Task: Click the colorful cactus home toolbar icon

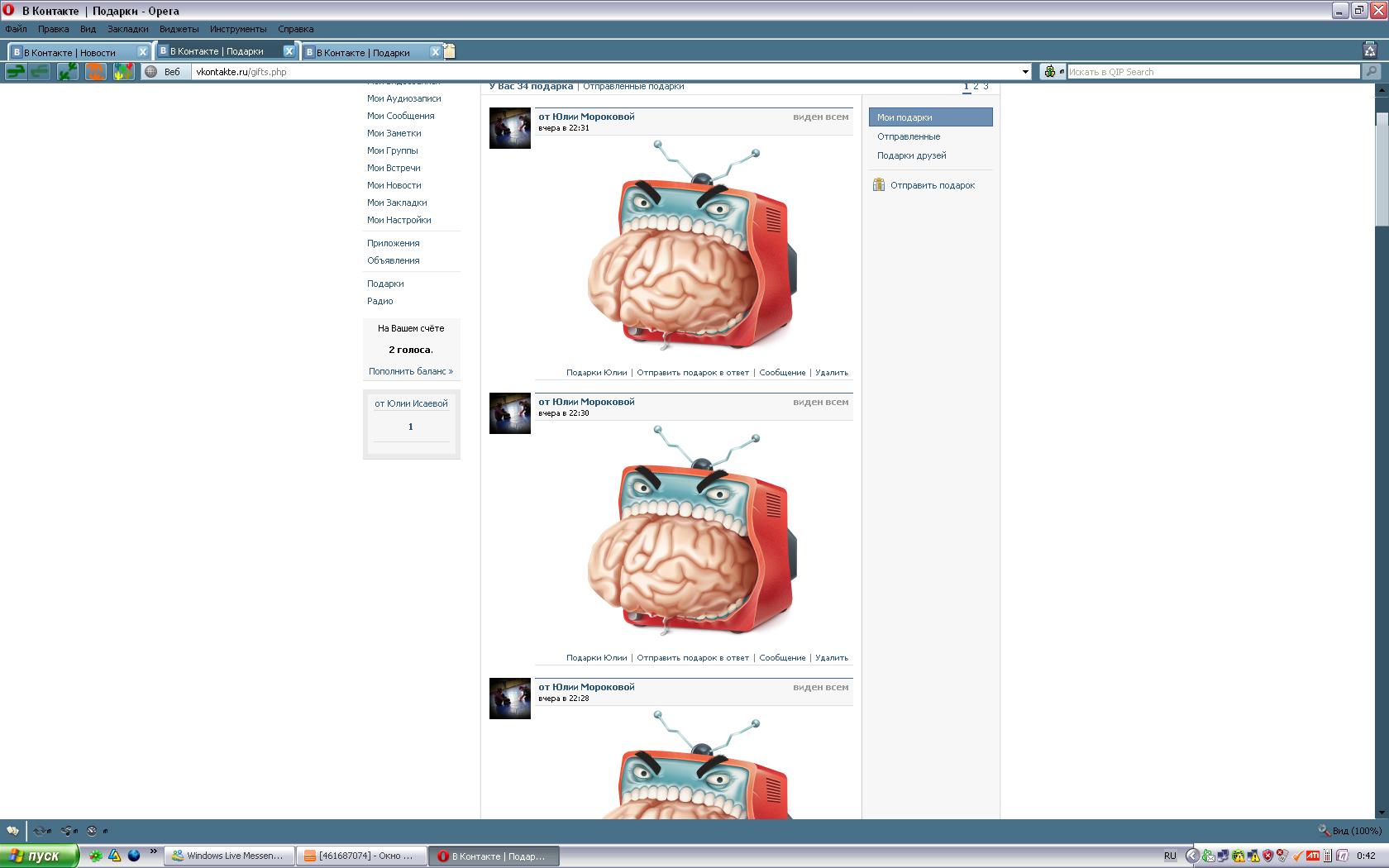Action: click(123, 72)
